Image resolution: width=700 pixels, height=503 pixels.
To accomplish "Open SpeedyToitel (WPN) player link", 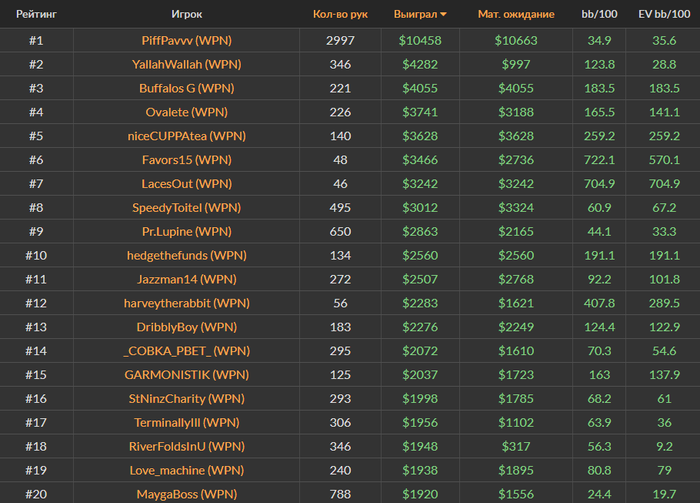I will 187,208.
